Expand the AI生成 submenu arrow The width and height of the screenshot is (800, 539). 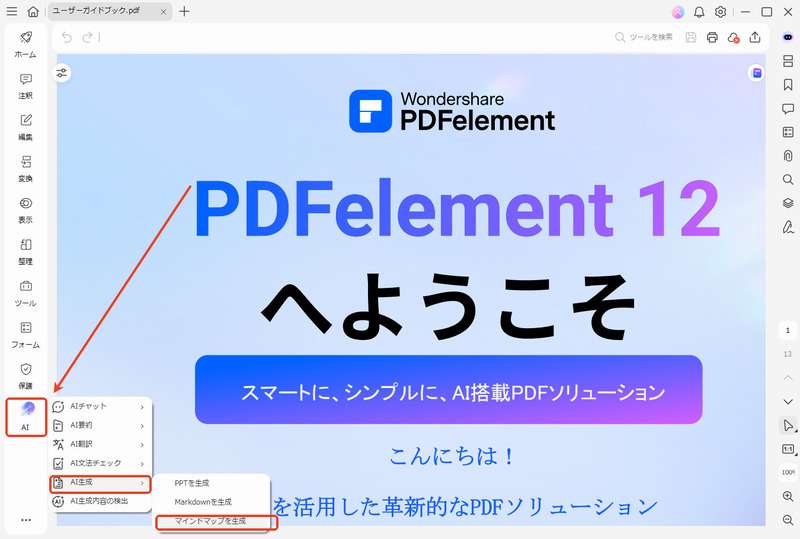click(142, 483)
